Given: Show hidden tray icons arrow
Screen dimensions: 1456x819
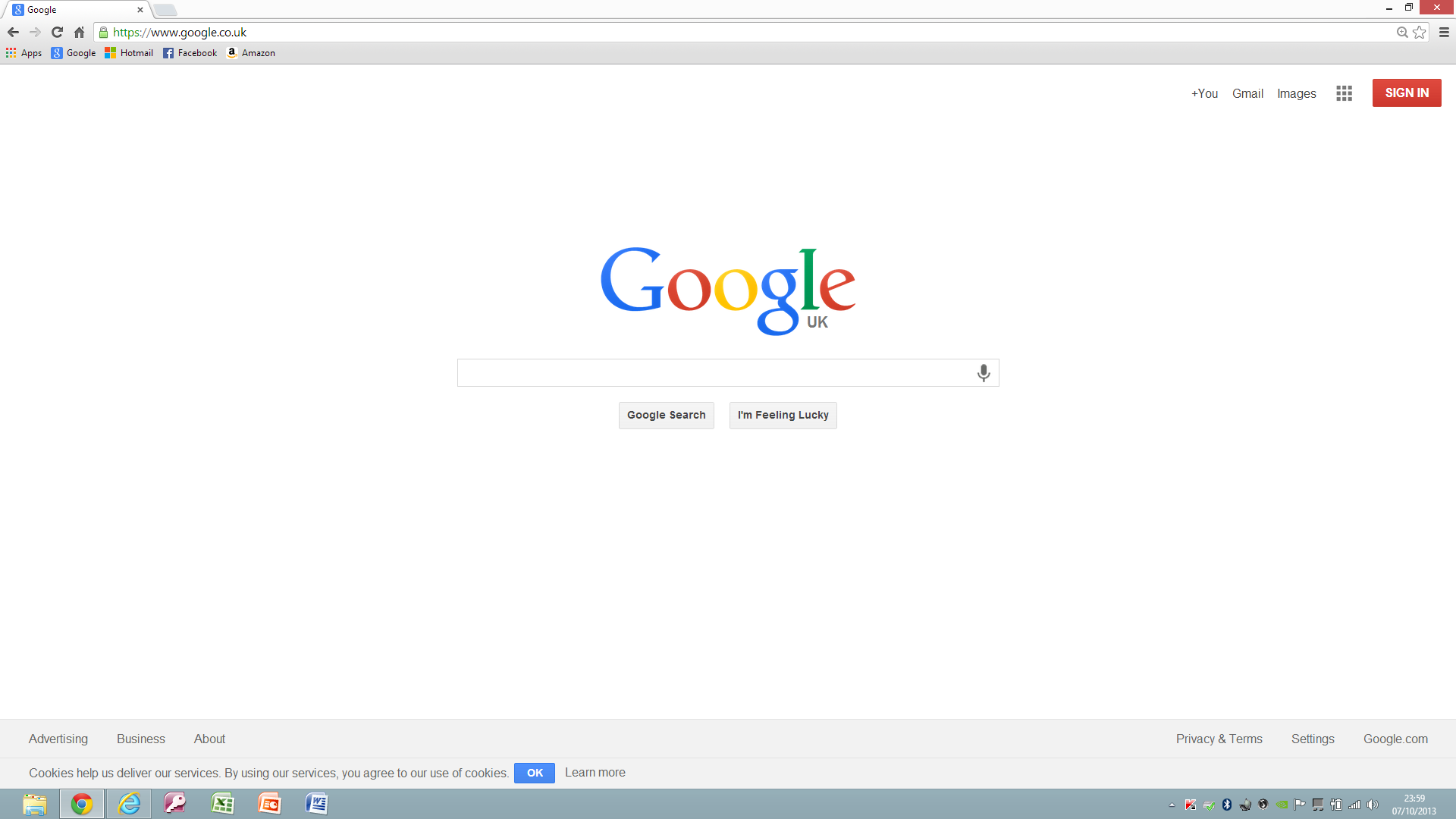Looking at the screenshot, I should pyautogui.click(x=1172, y=805).
